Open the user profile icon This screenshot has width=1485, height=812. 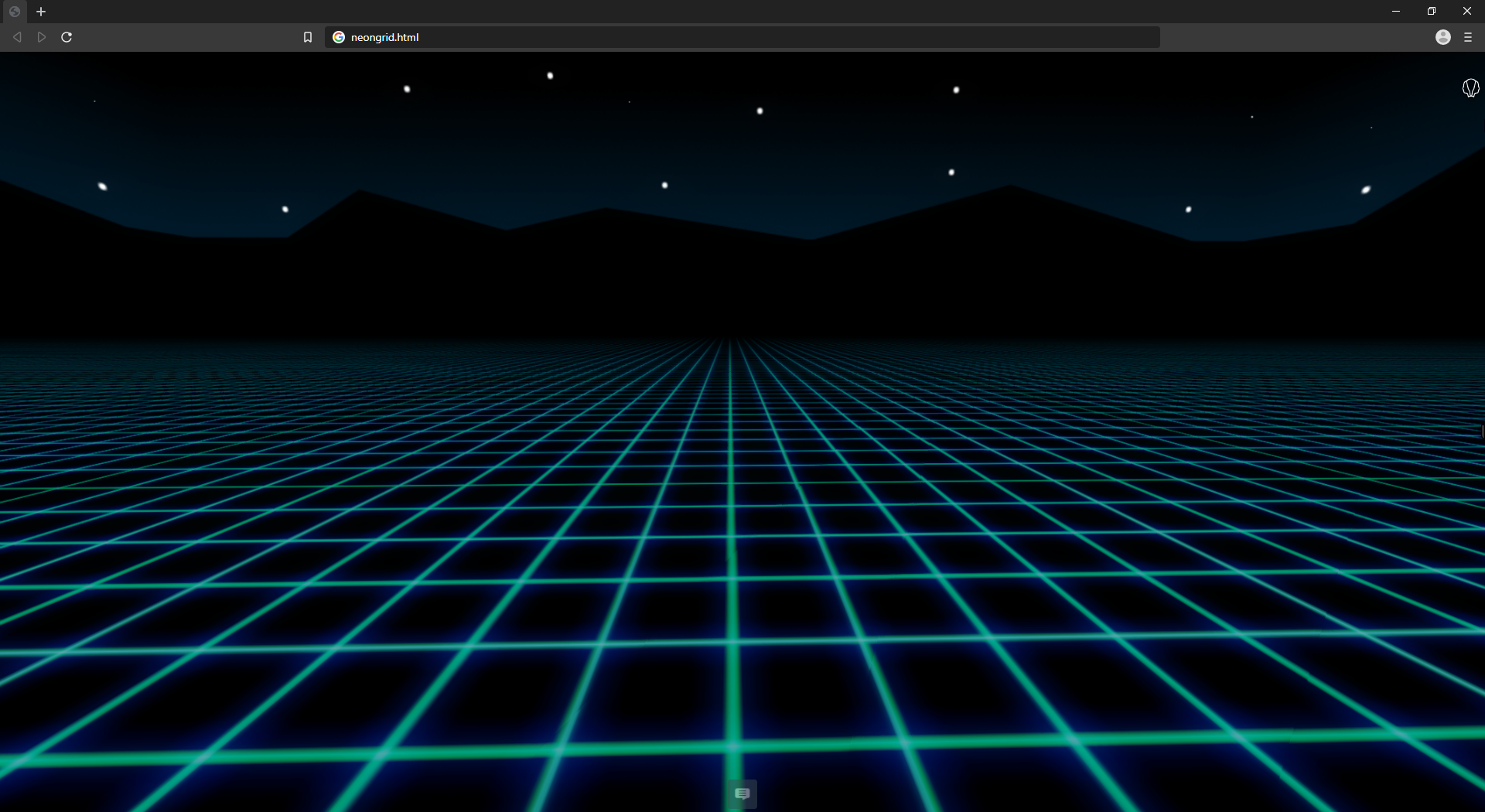point(1443,37)
